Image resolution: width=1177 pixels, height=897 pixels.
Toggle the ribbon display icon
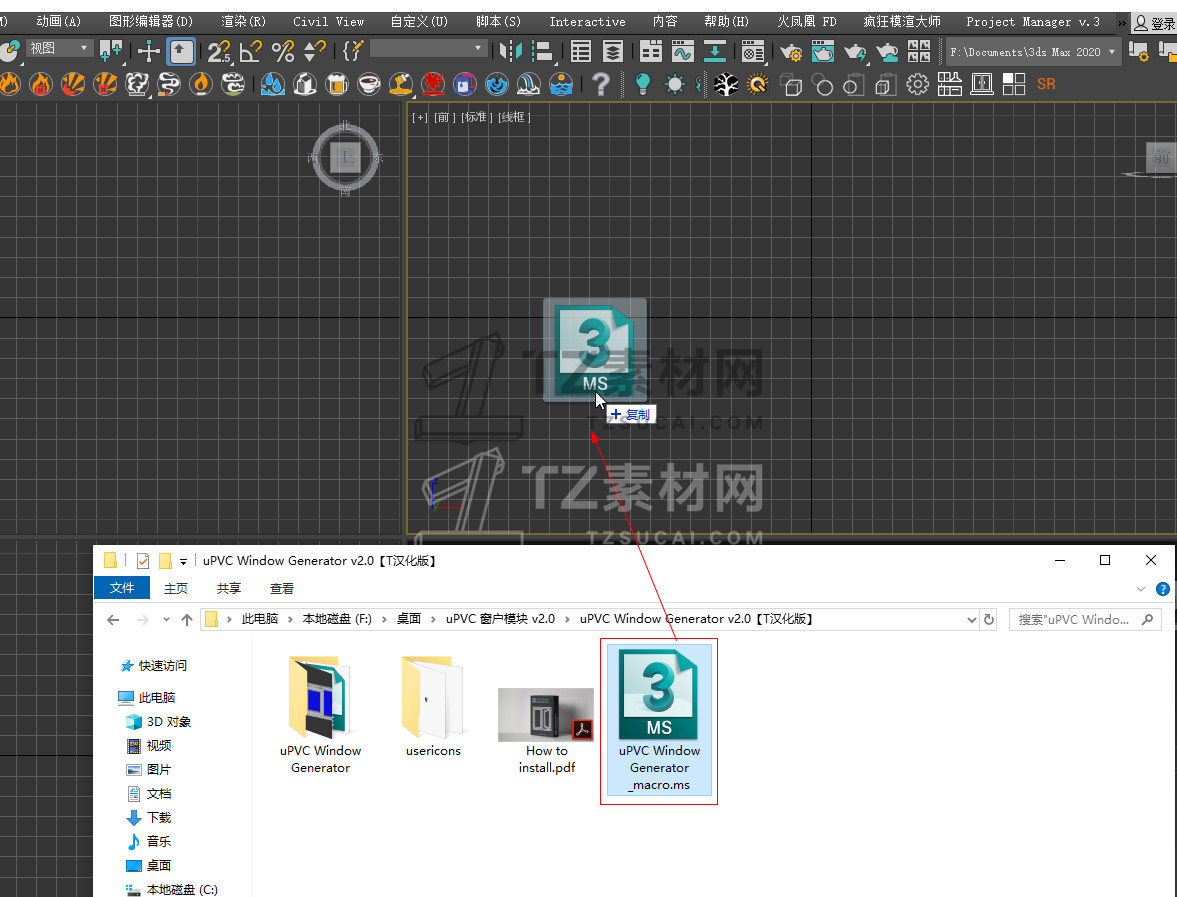651,52
